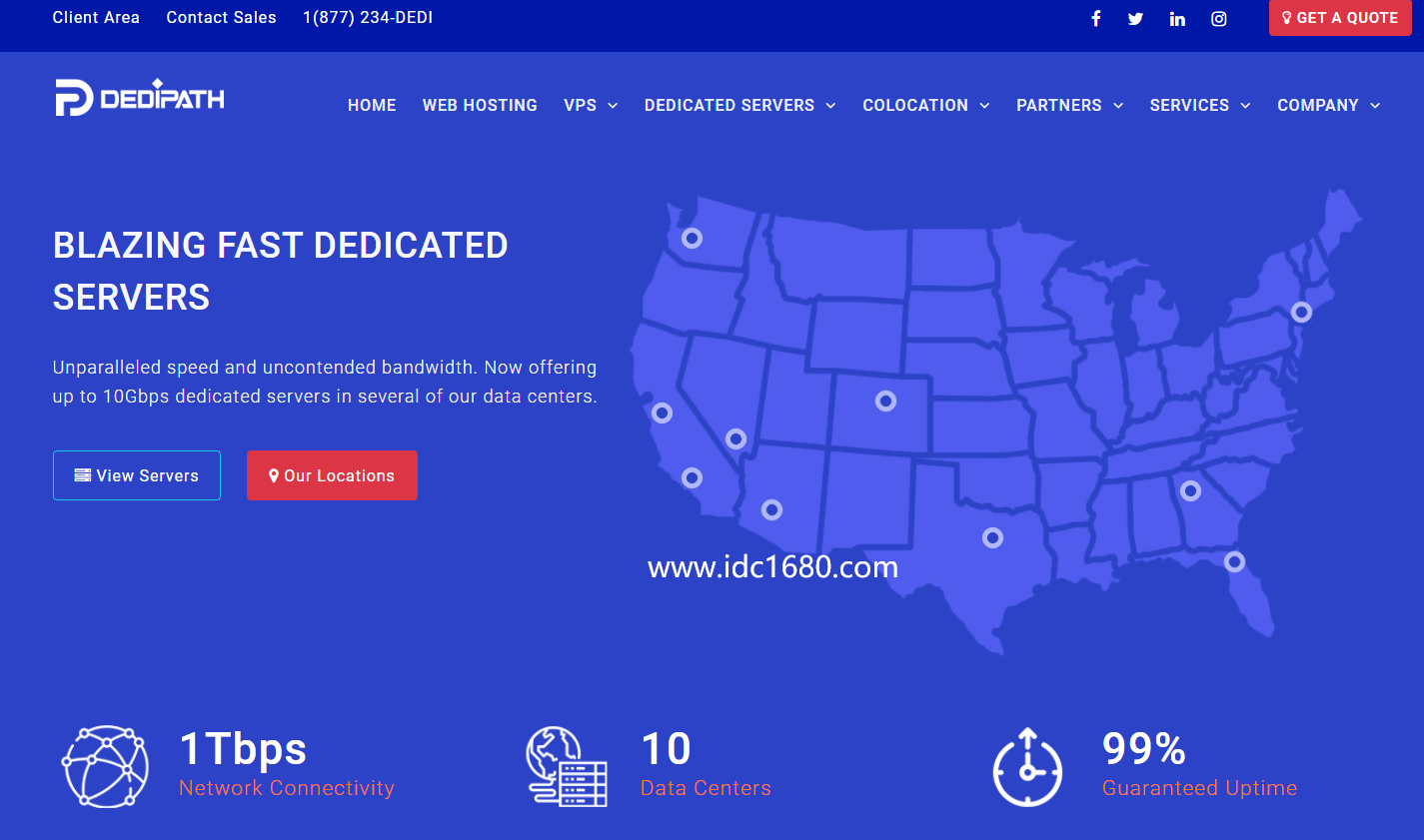
Task: Click the clock icon by Guaranteed Uptime
Action: pos(1027,767)
